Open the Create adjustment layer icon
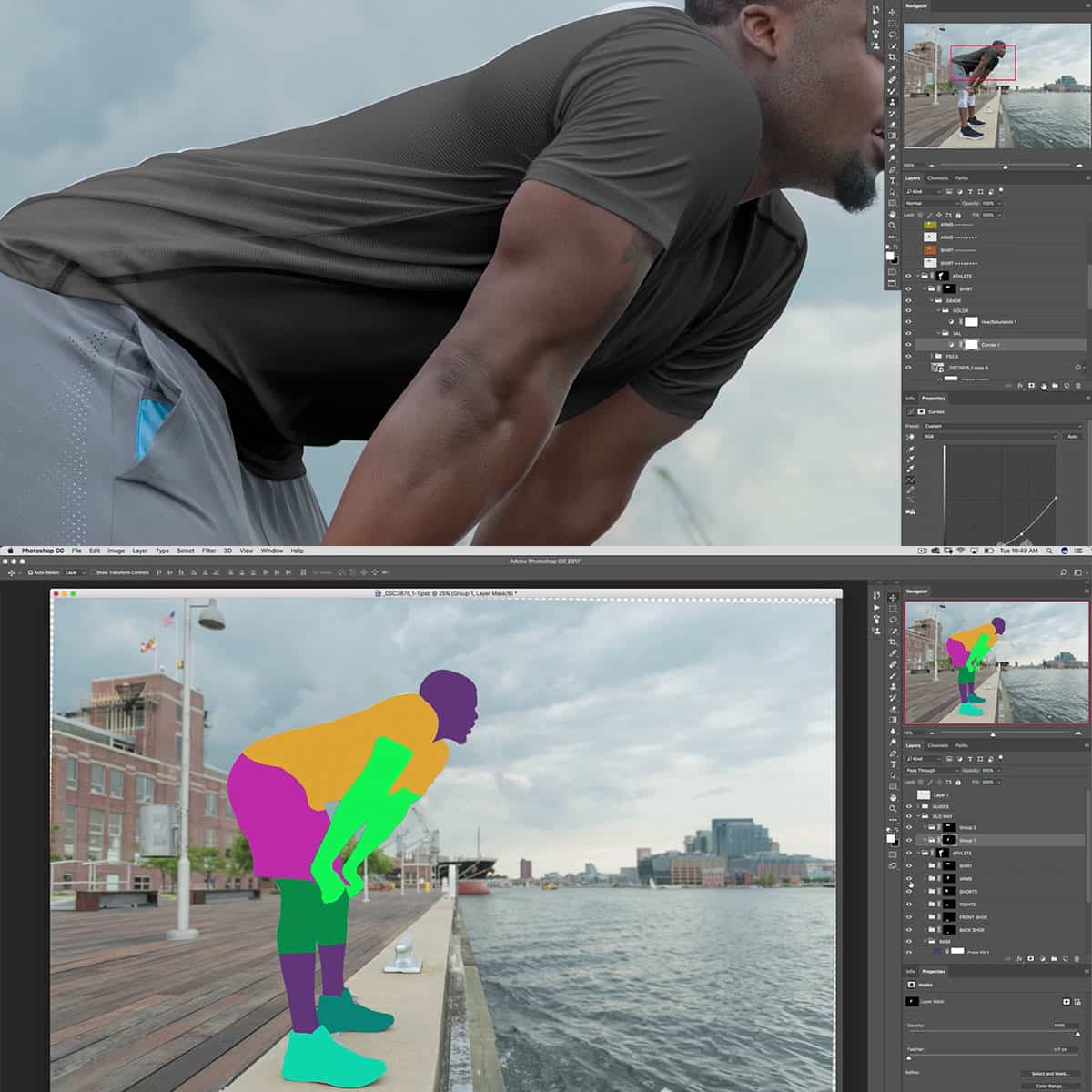The width and height of the screenshot is (1092, 1092). click(x=1044, y=958)
